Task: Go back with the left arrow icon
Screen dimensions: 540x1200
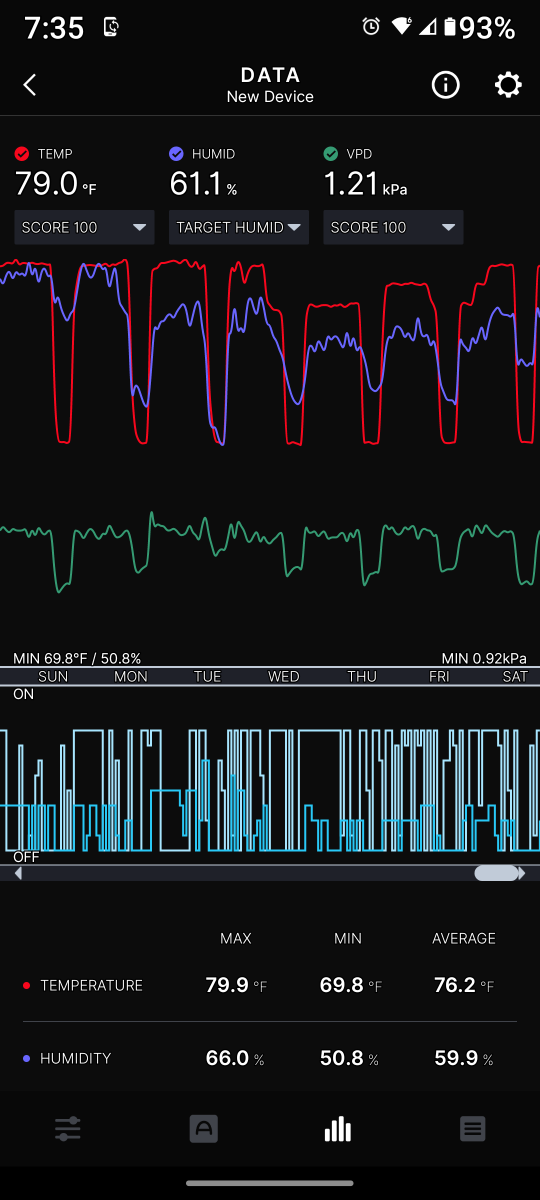Action: click(x=30, y=85)
